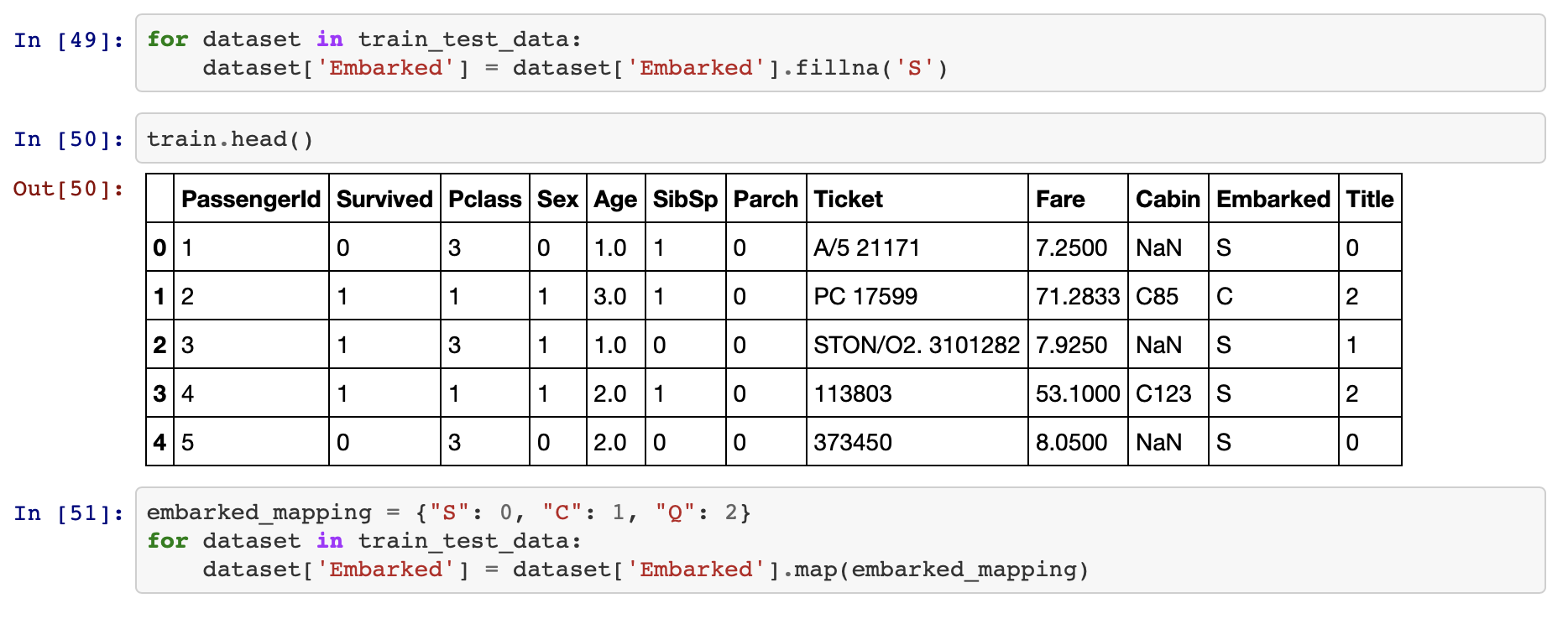Click the SibSp column header
This screenshot has height=619, width=1568.
pos(685,199)
